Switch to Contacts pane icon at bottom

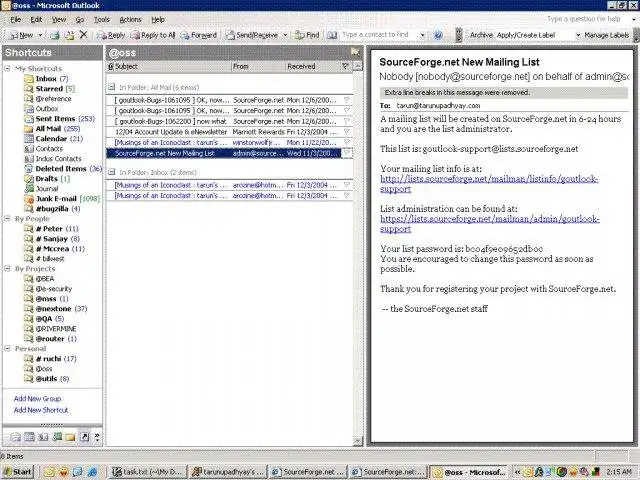tap(43, 437)
